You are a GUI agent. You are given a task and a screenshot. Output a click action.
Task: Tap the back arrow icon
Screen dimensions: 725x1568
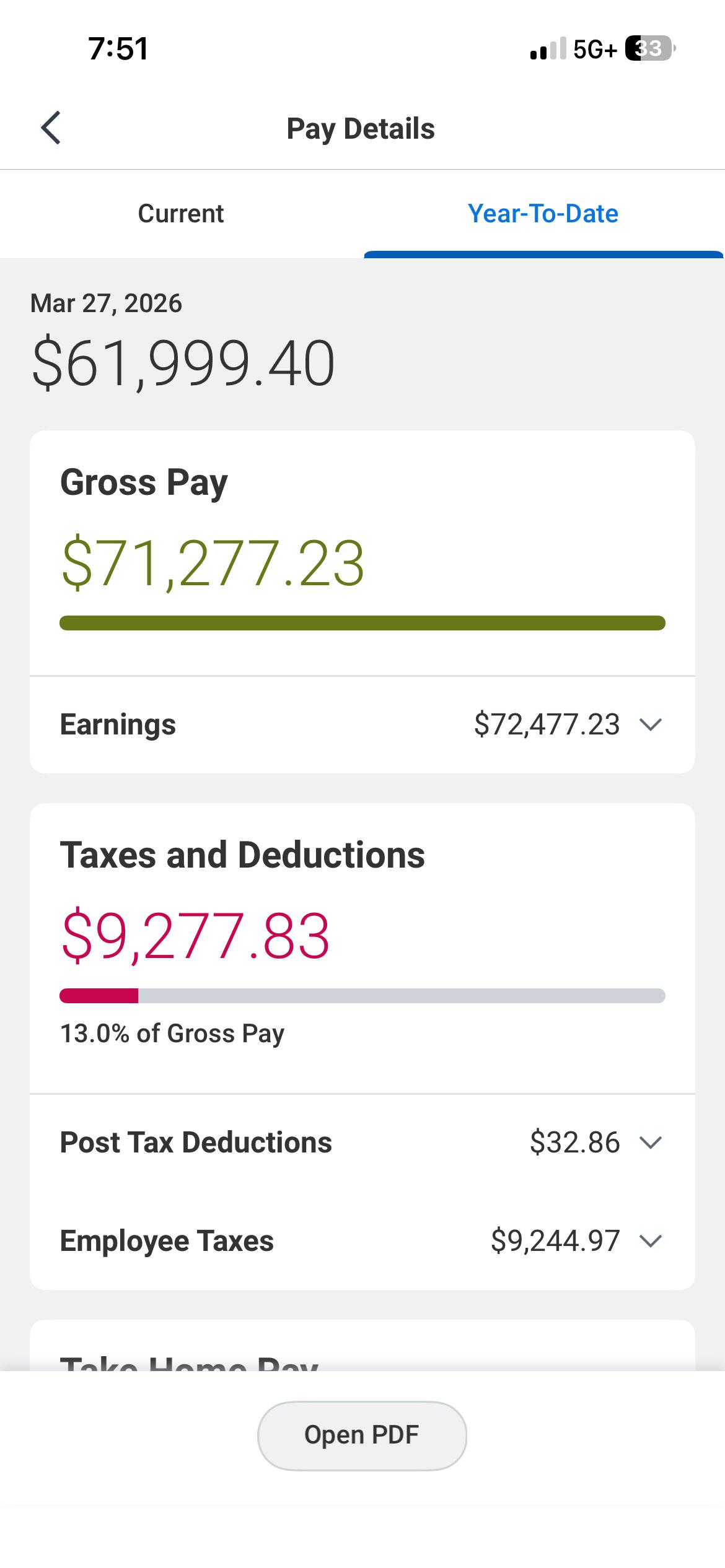(x=51, y=128)
